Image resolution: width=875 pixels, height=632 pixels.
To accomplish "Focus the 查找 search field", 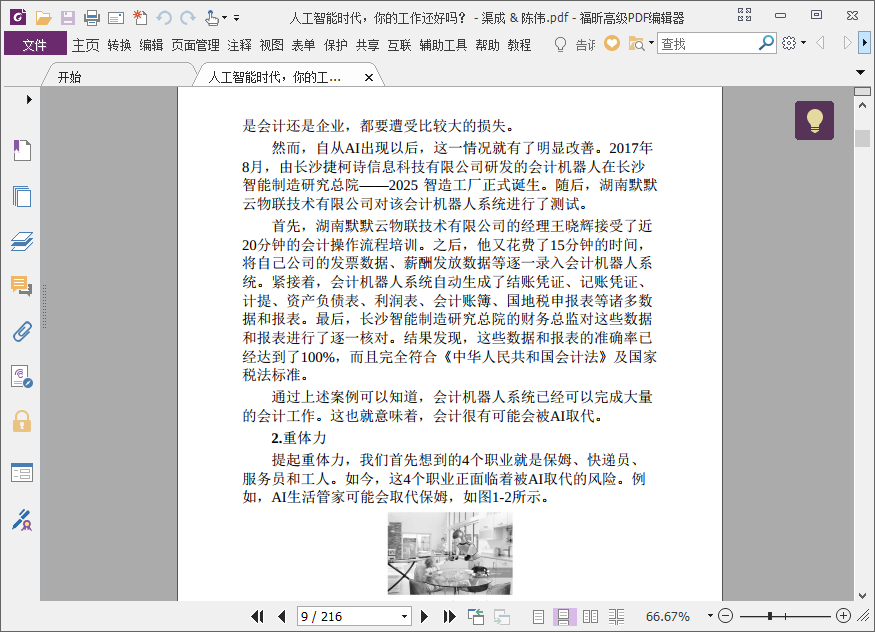I will pyautogui.click(x=706, y=44).
